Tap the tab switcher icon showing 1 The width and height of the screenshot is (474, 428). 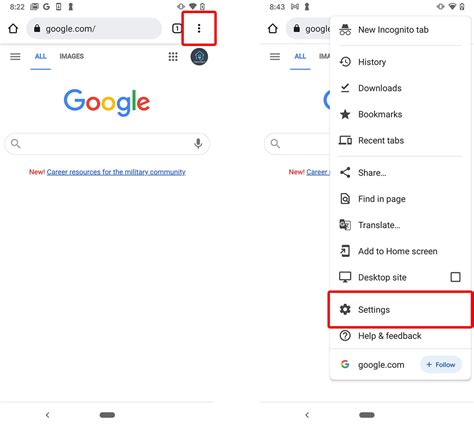coord(177,29)
